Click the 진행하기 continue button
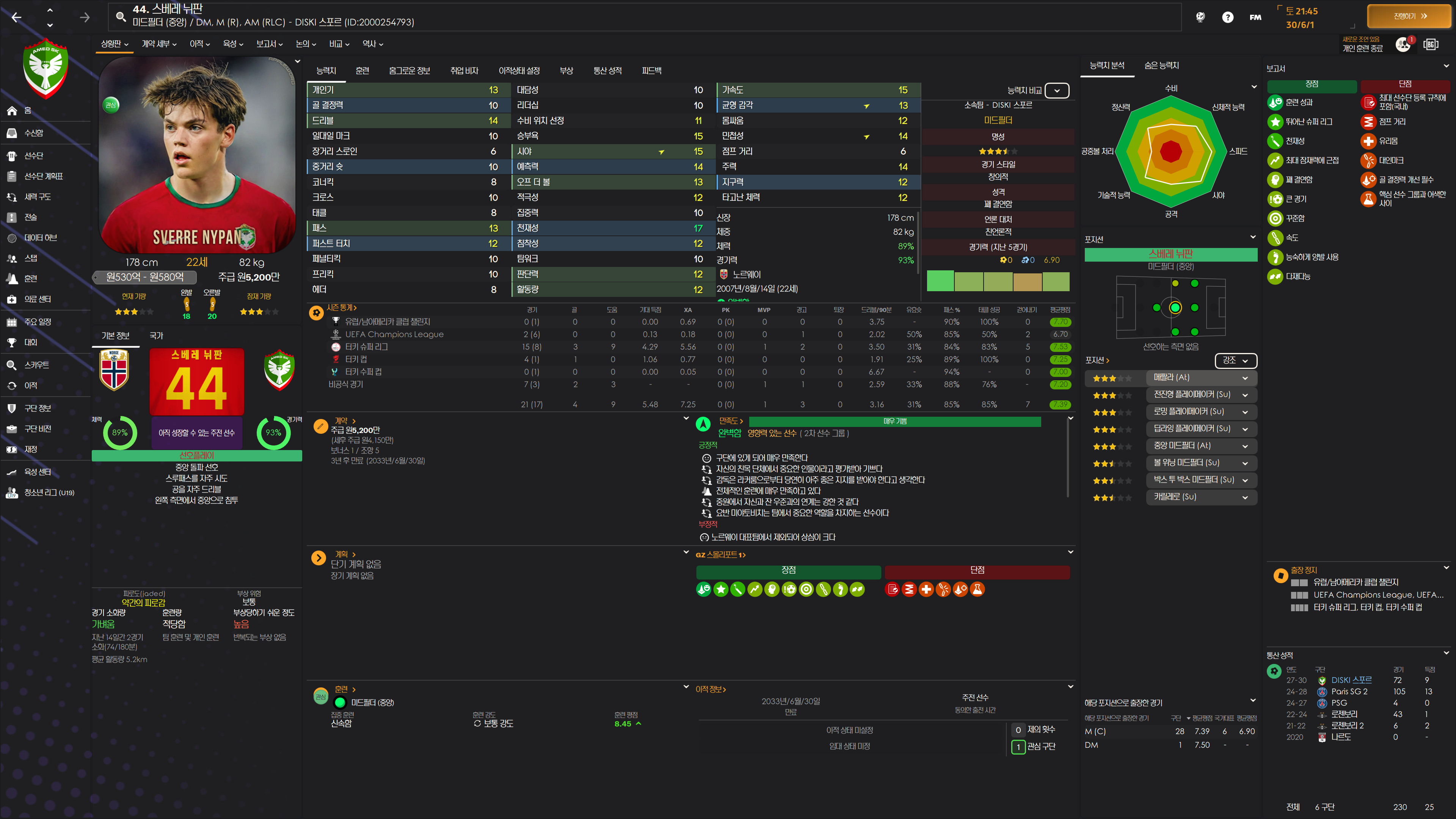The image size is (1456, 819). [x=1409, y=16]
